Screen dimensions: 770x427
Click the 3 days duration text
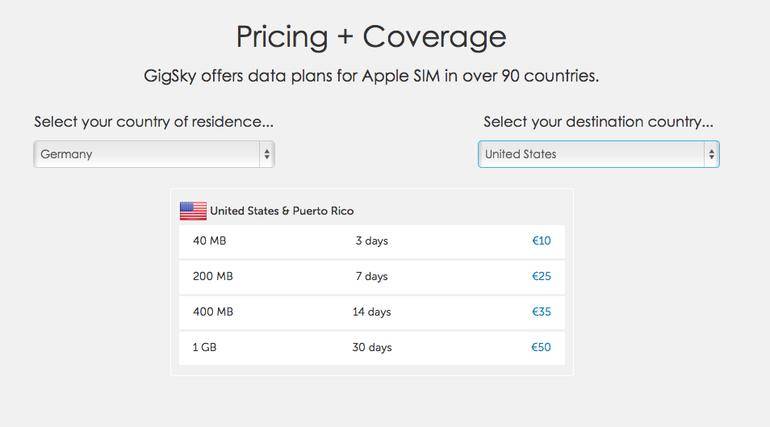[372, 241]
